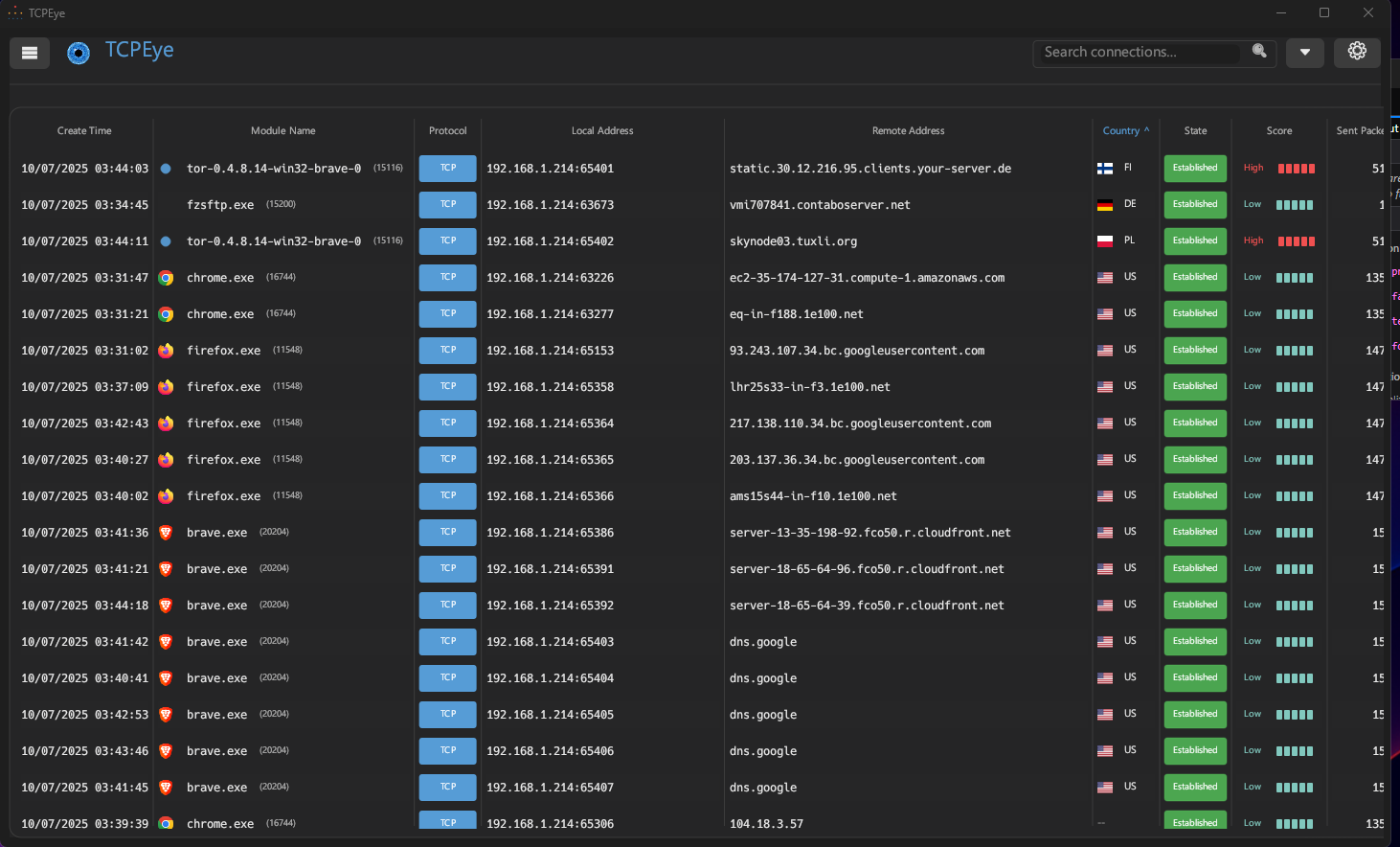Click Brave icon in the 03:40:41 row
The height and width of the screenshot is (847, 1400).
[x=166, y=678]
